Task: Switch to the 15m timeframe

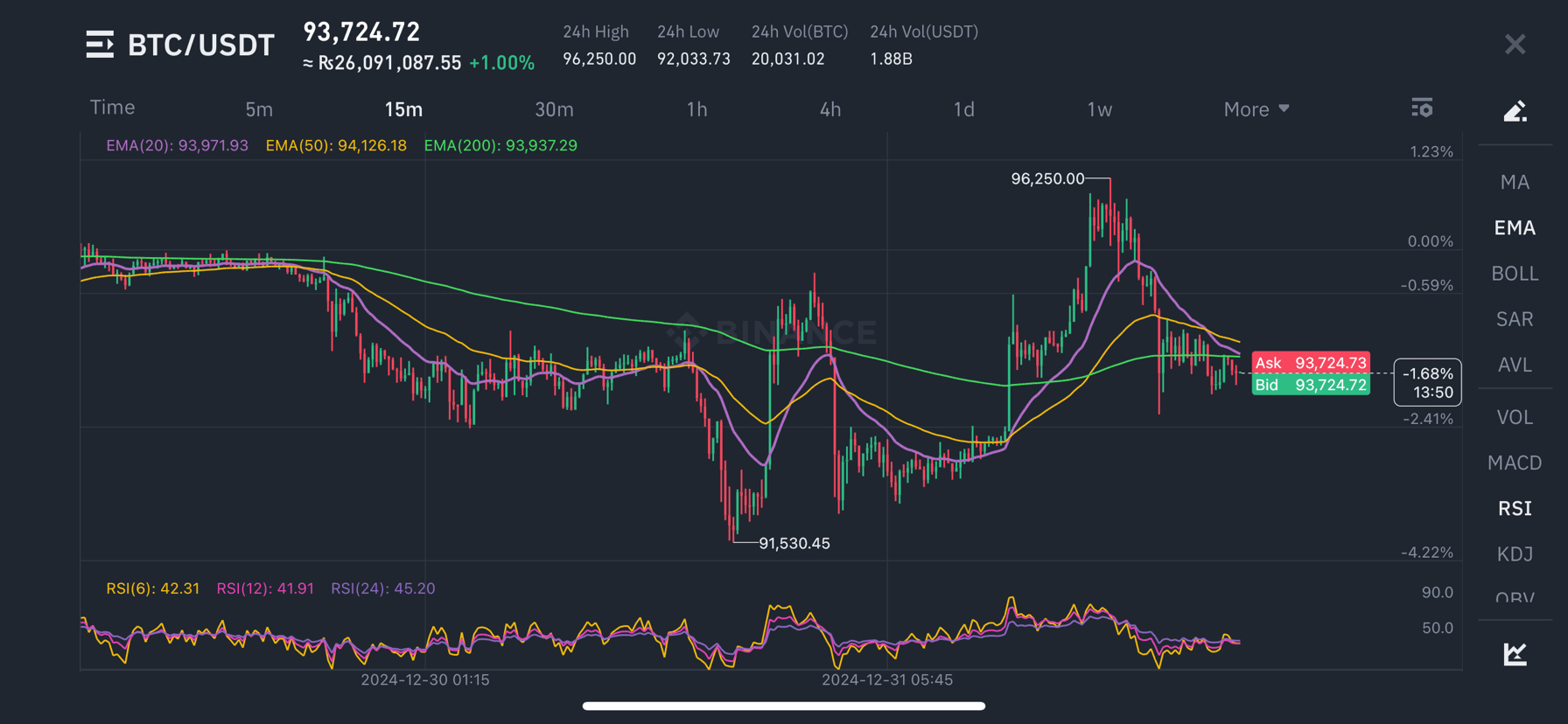Action: (403, 109)
